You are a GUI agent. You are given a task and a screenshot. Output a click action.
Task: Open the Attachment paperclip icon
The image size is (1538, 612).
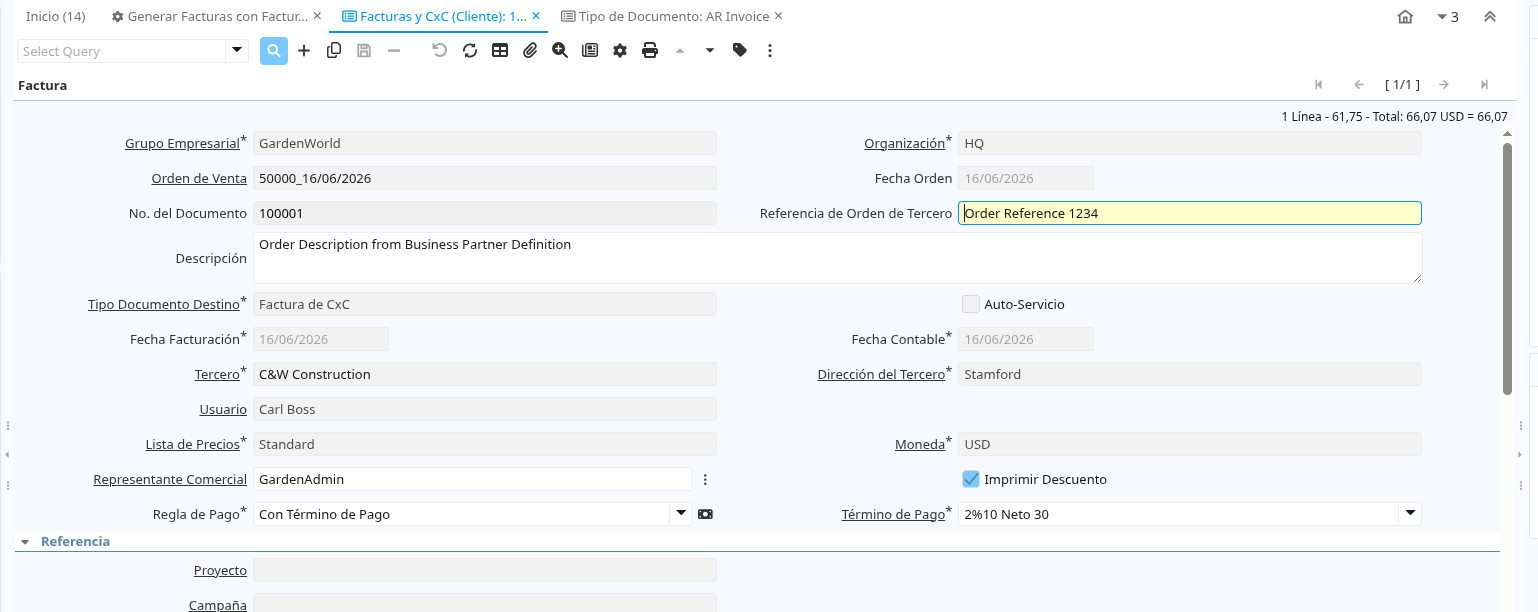pos(530,51)
